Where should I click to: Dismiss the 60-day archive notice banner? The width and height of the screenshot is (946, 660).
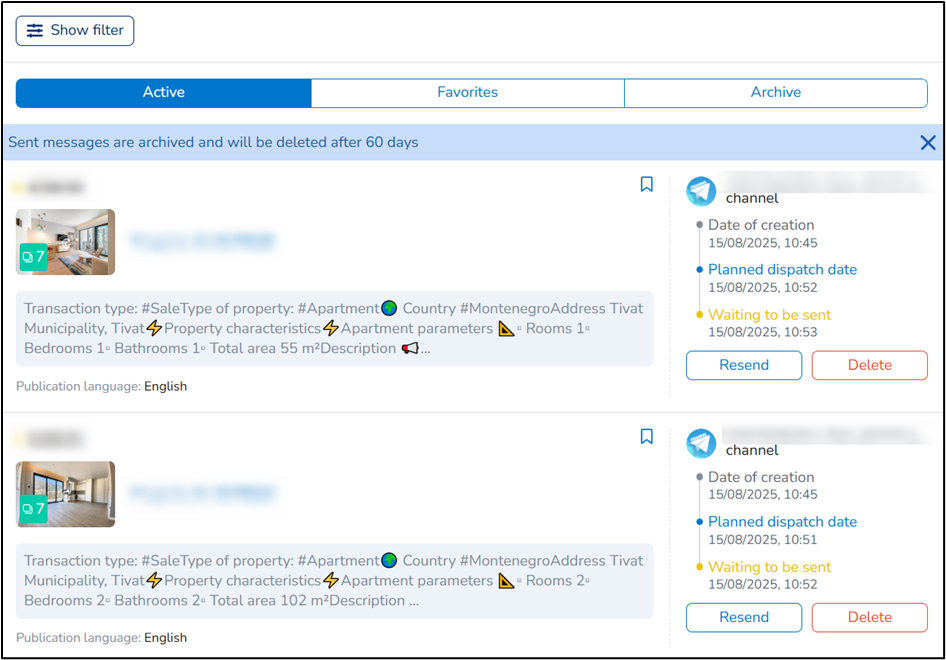tap(928, 143)
